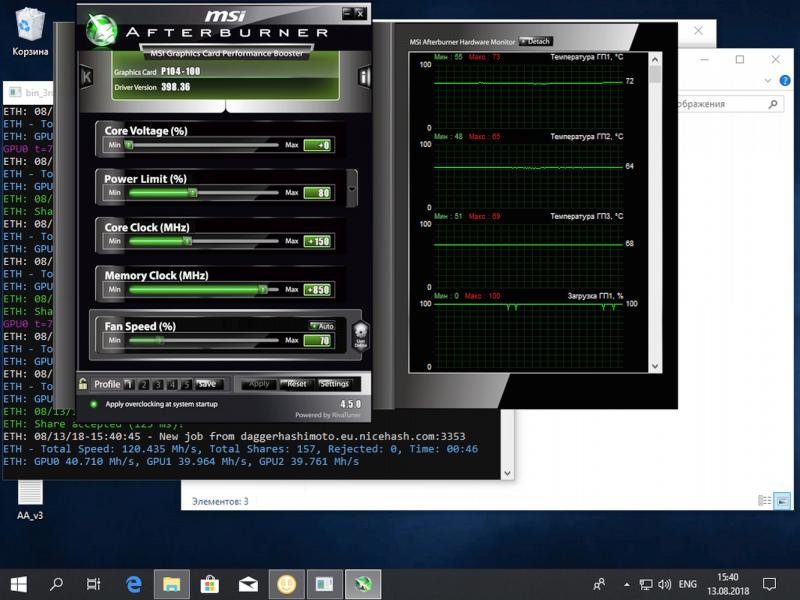Toggle the profile lock padlock icon
800x600 pixels.
coord(83,384)
